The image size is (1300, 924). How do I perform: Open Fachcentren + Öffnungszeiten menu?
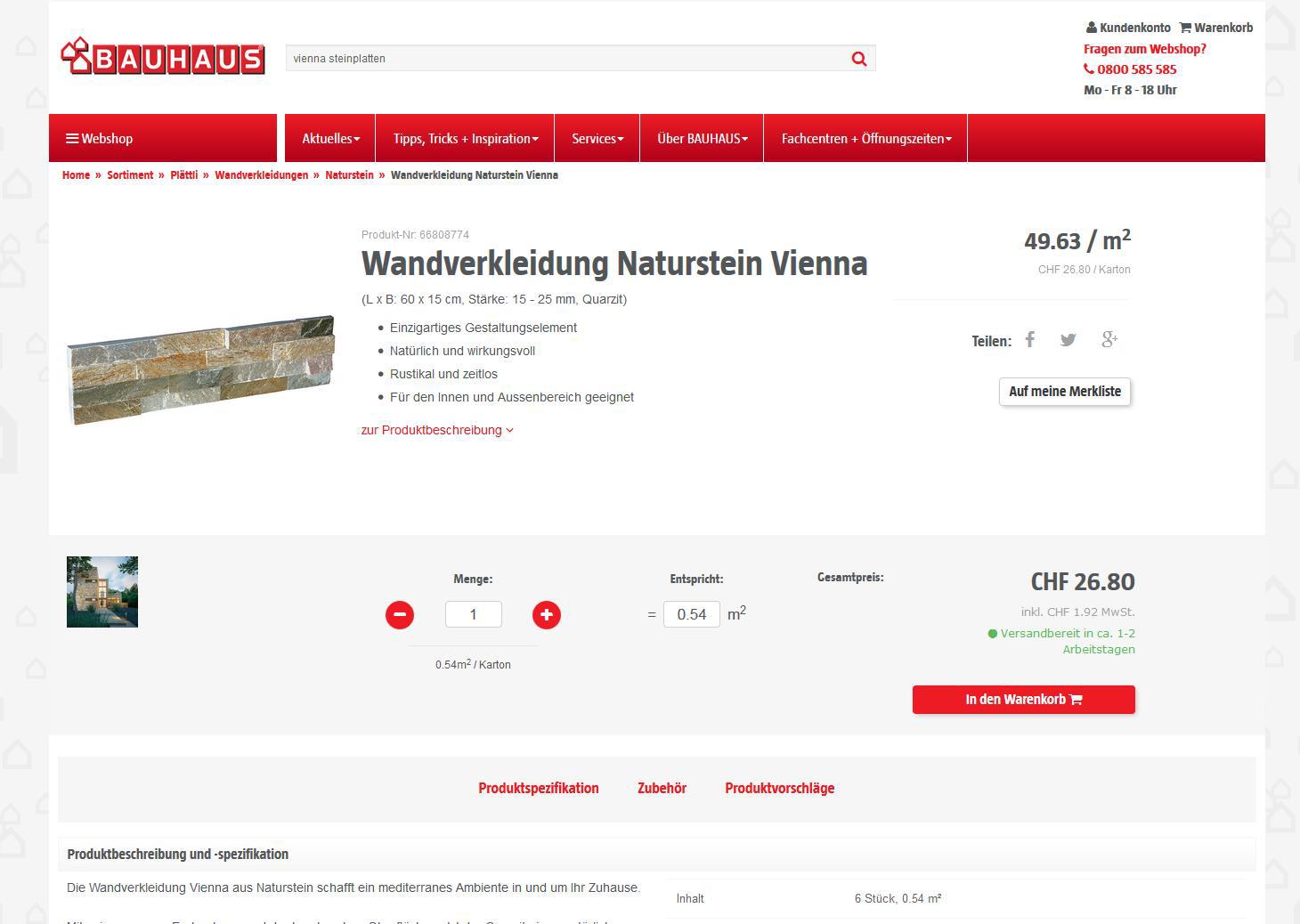click(865, 138)
